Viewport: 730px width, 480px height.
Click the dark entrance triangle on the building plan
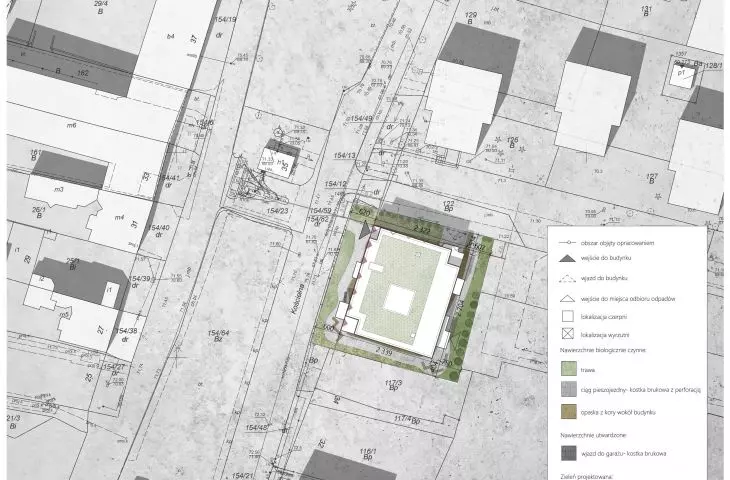pyautogui.click(x=365, y=230)
